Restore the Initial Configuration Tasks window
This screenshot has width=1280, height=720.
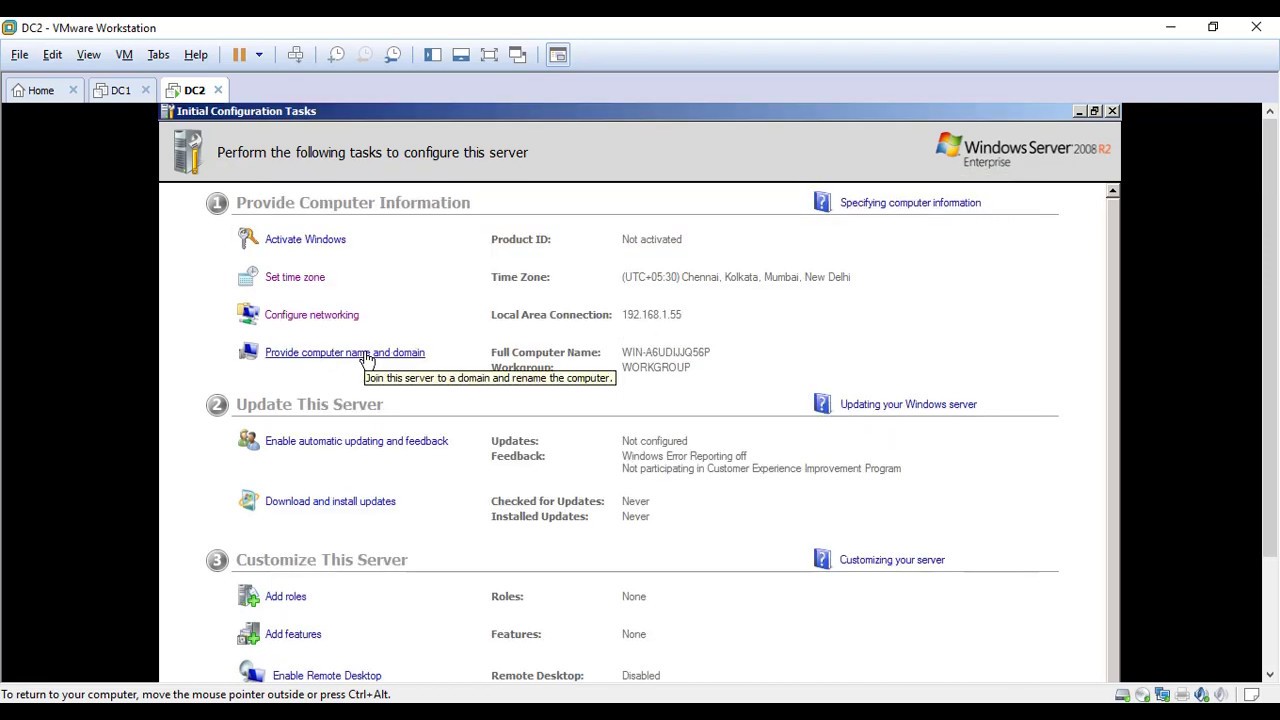click(x=1095, y=111)
